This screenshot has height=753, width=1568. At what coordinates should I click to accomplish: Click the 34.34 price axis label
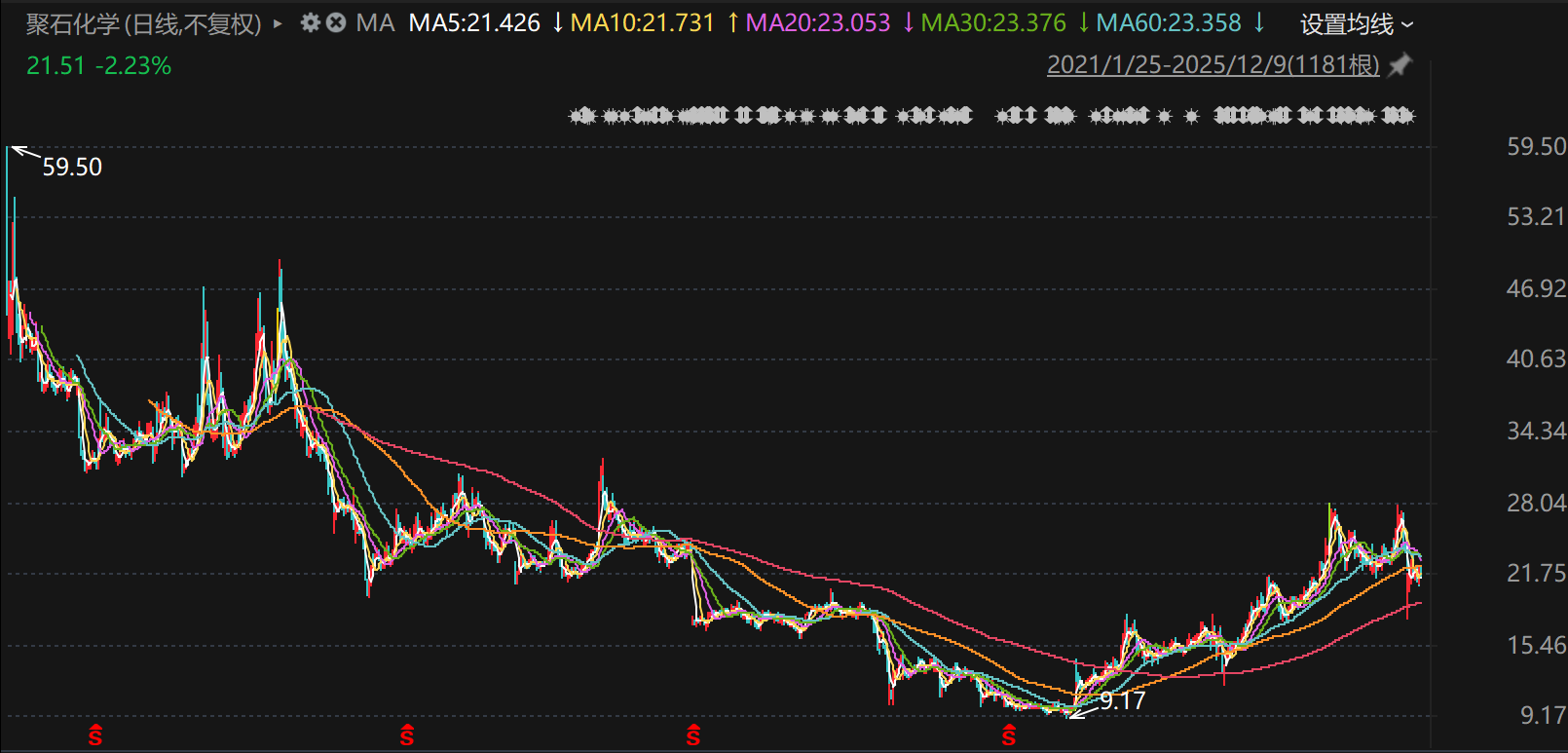coord(1537,431)
